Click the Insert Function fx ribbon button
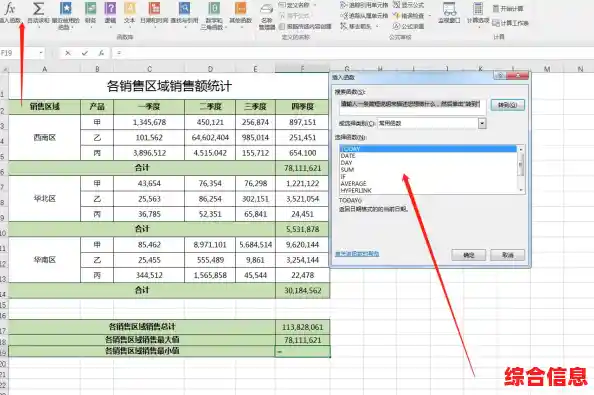Screen dimensions: 594x395 (10, 12)
